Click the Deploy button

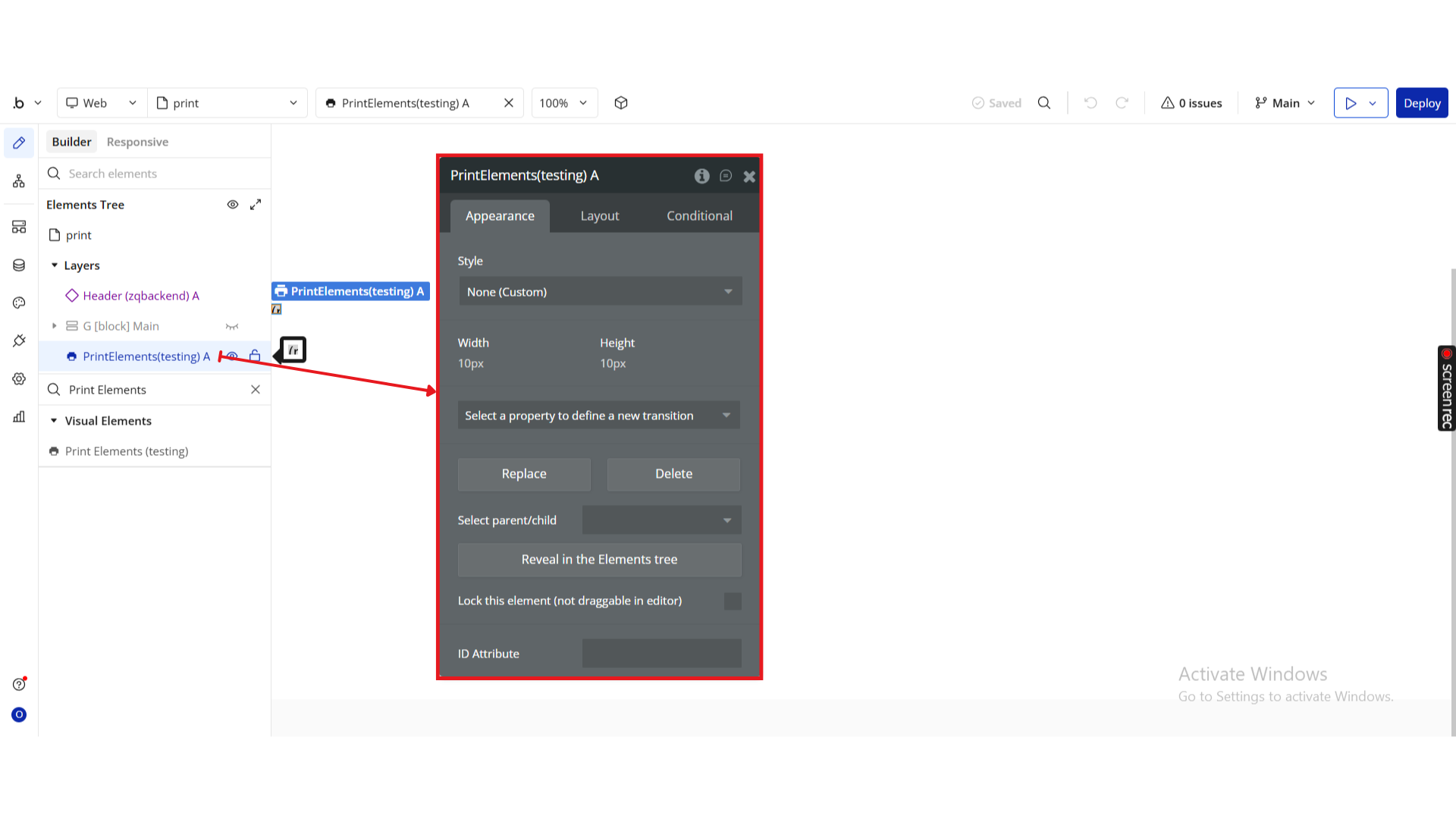(x=1421, y=103)
